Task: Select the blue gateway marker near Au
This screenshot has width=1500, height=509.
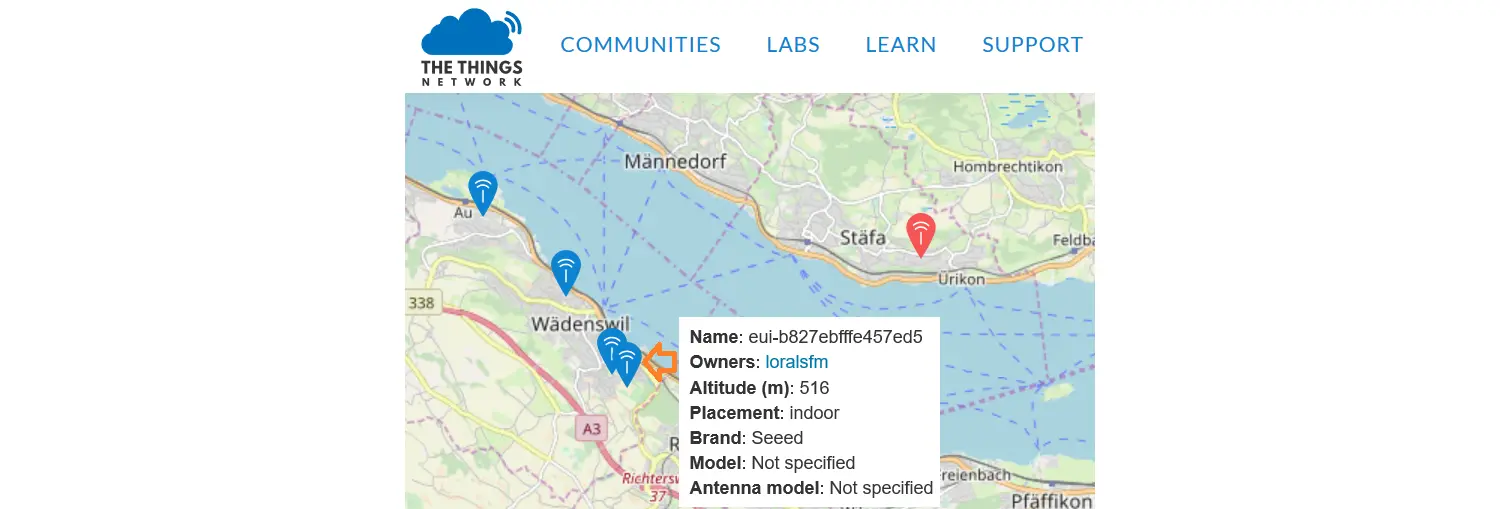Action: pyautogui.click(x=483, y=191)
